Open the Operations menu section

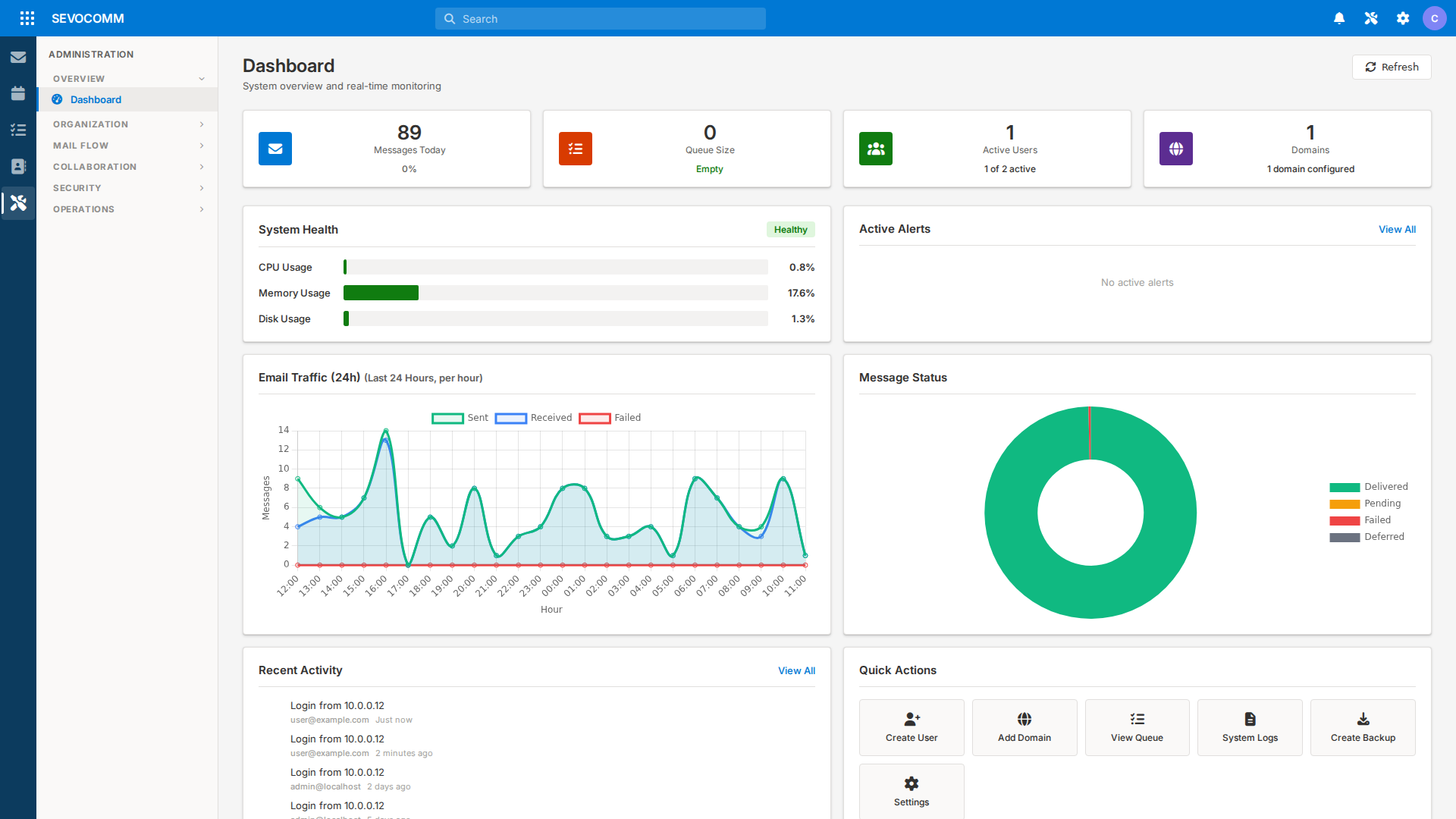(x=127, y=209)
